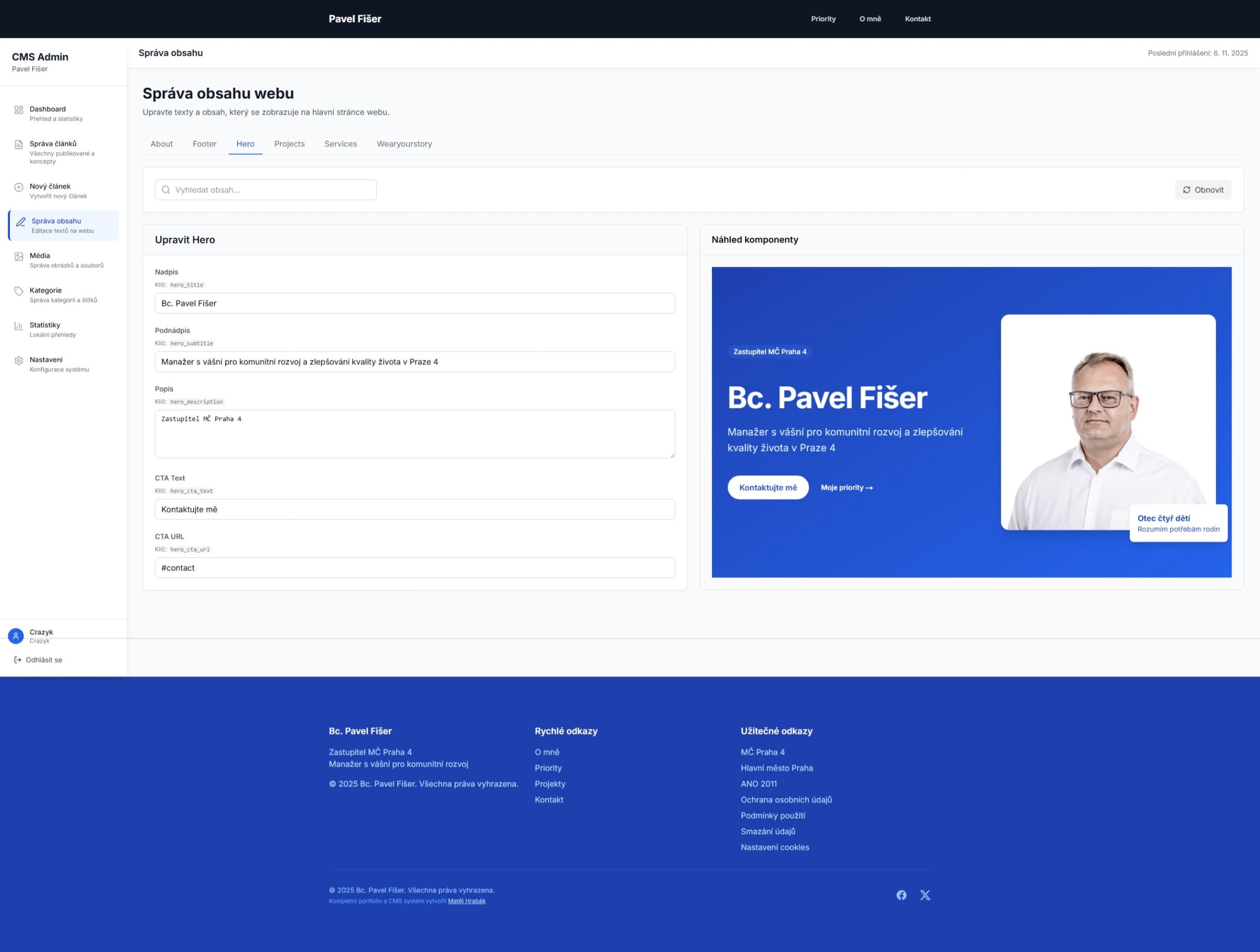1260x952 pixels.
Task: Click Odhlásit se to log out
Action: [38, 660]
